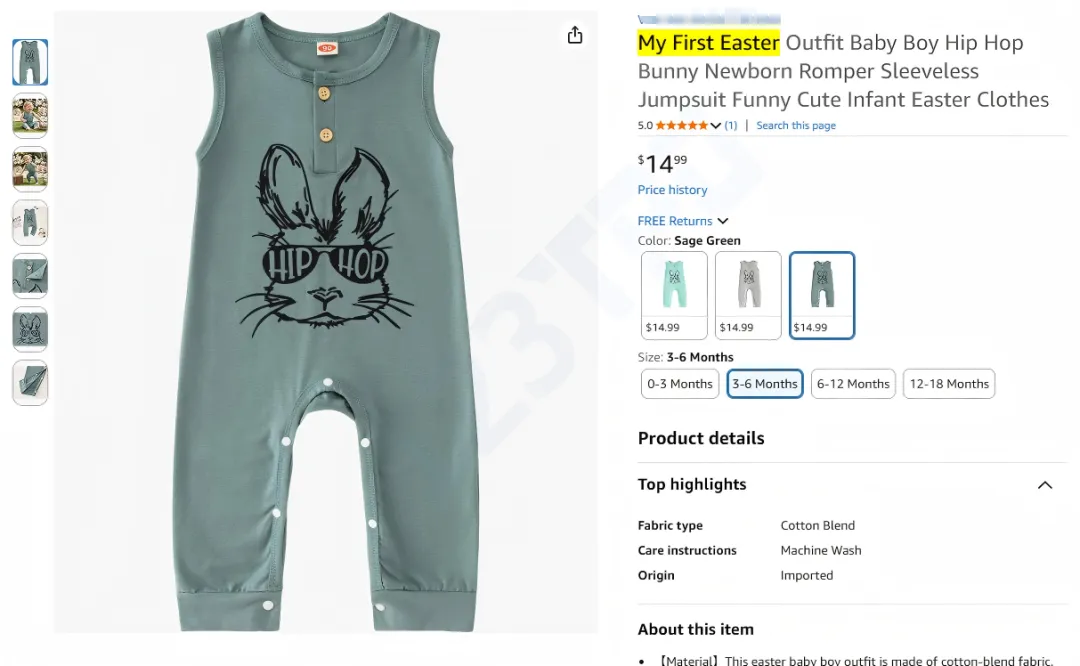Select the Sage Green color swatch
This screenshot has width=1080, height=666.
click(822, 295)
